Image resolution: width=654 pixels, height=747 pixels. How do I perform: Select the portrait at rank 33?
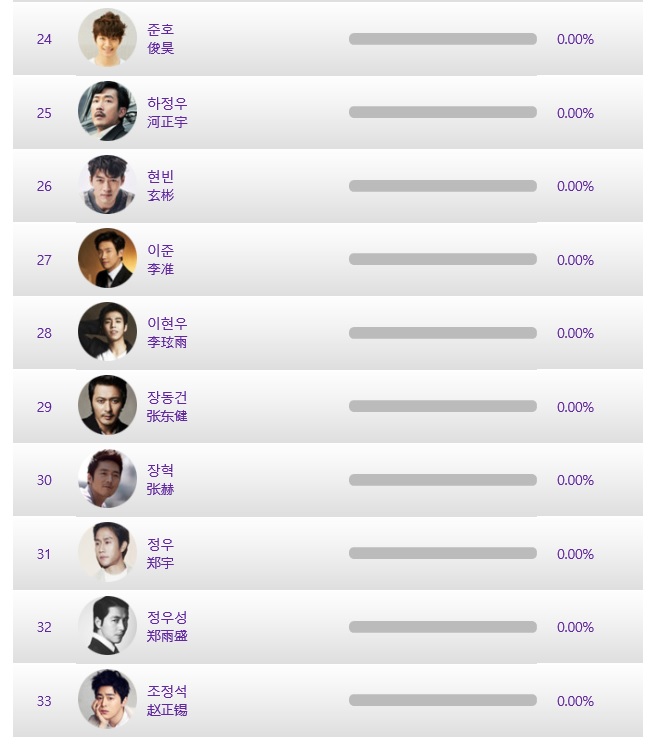click(107, 699)
